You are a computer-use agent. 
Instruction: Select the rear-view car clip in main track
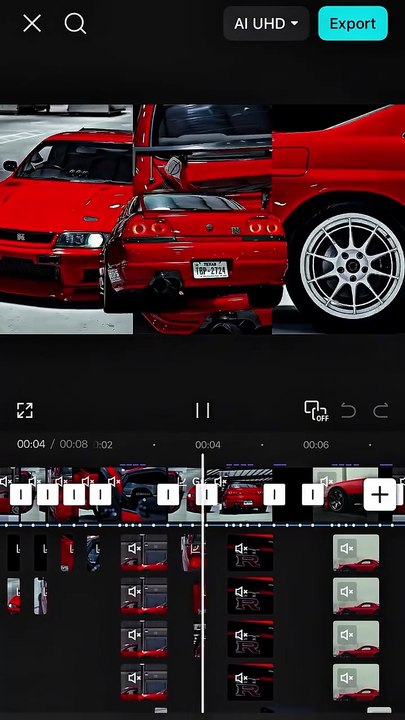click(240, 495)
